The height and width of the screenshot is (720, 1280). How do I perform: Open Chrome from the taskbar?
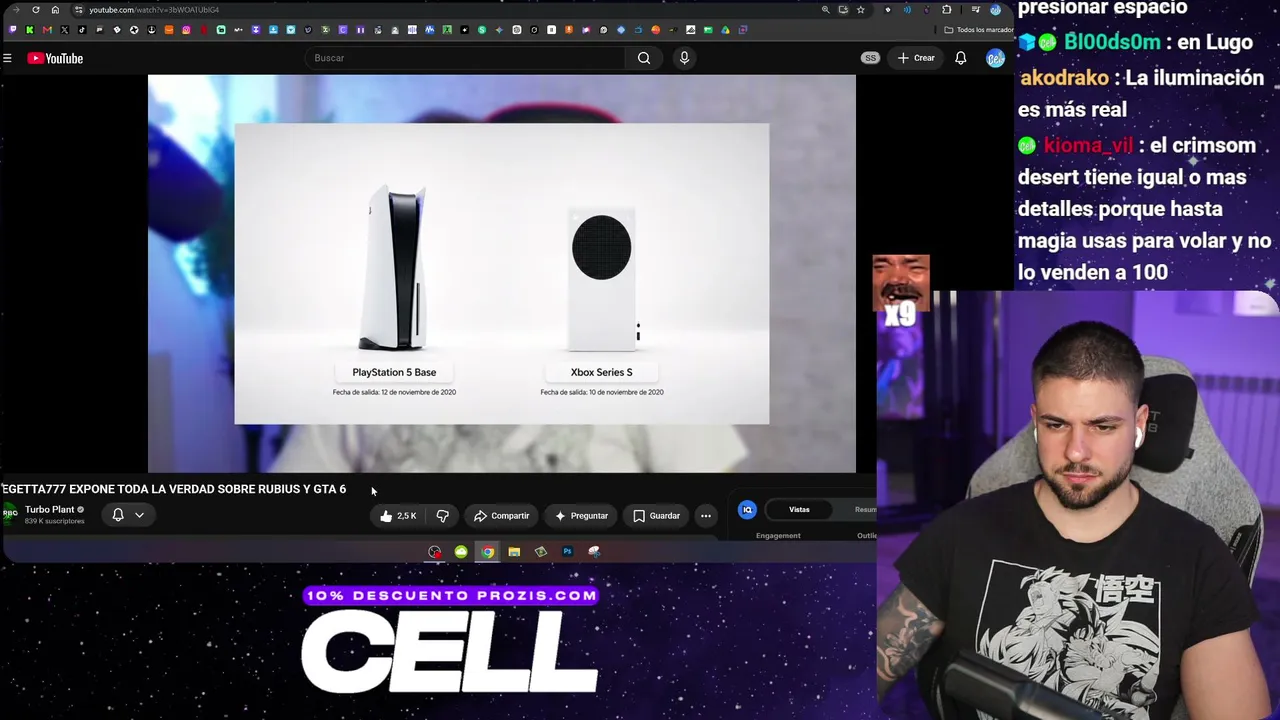click(x=487, y=552)
